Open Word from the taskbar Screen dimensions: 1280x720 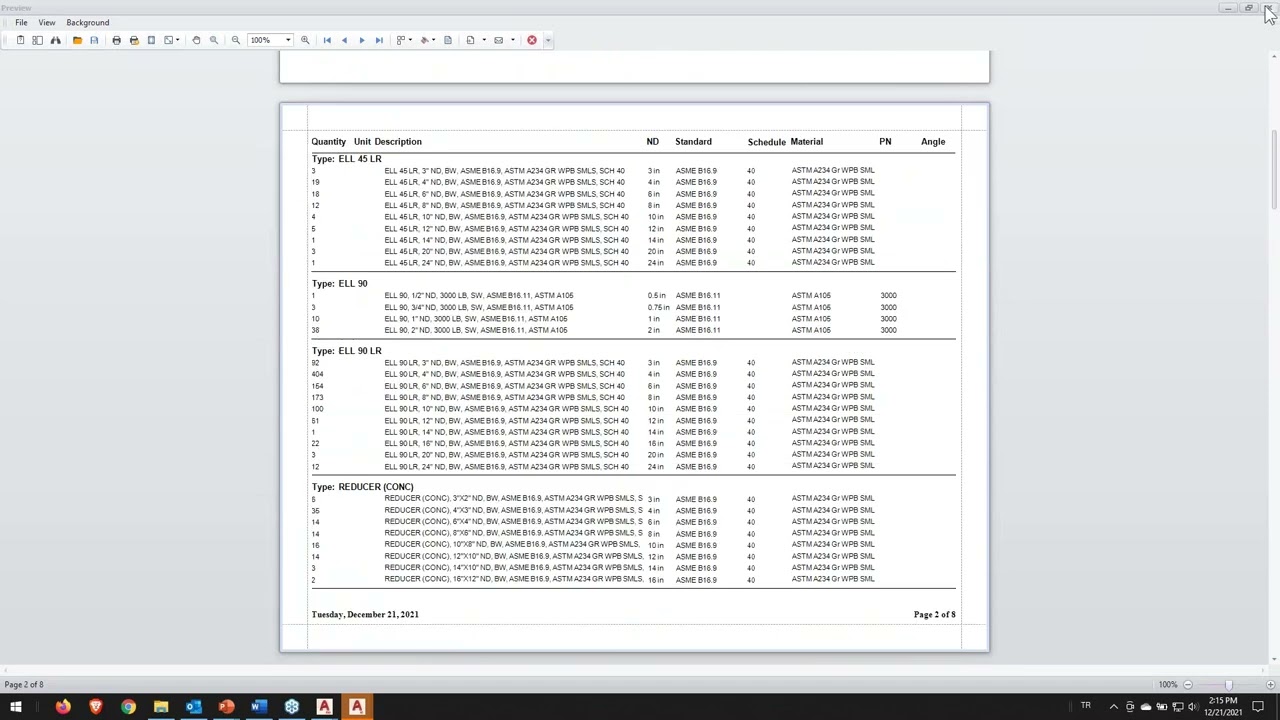(x=258, y=707)
